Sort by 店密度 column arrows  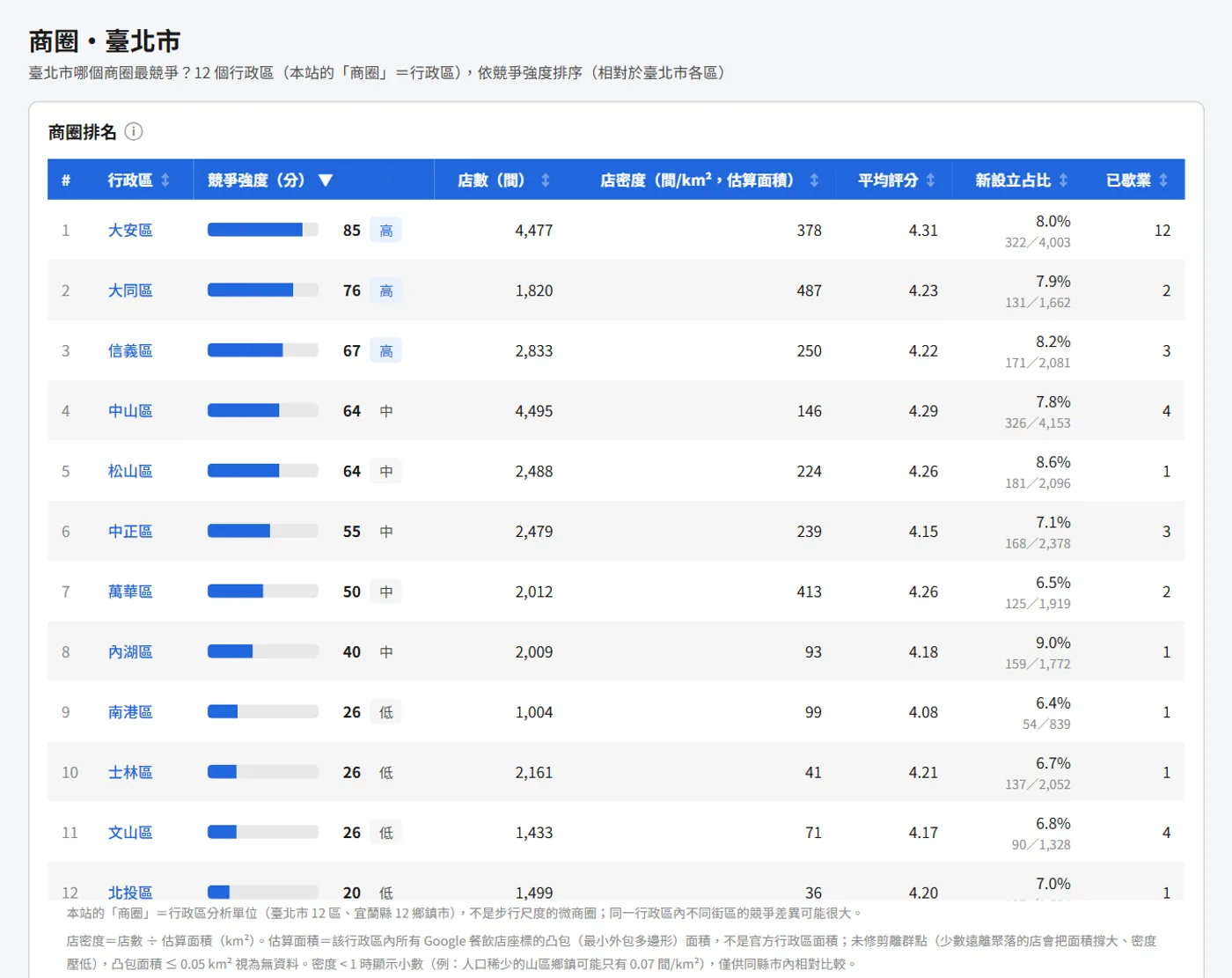pyautogui.click(x=814, y=180)
